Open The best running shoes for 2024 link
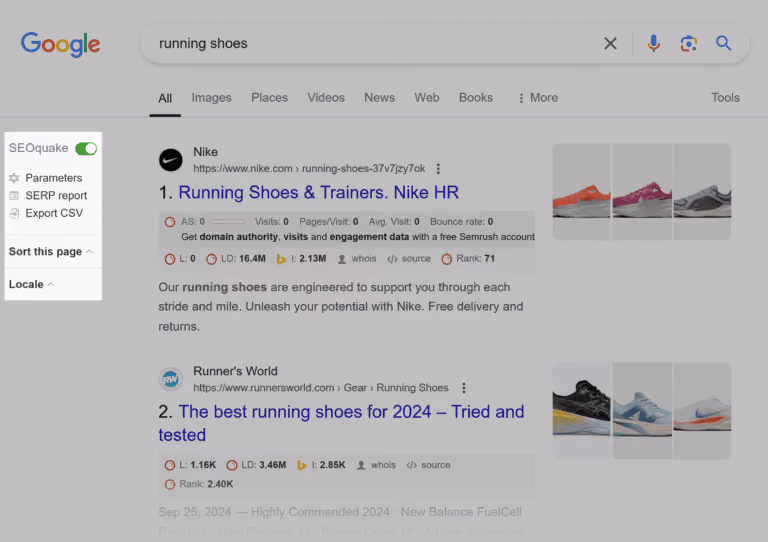 click(341, 424)
